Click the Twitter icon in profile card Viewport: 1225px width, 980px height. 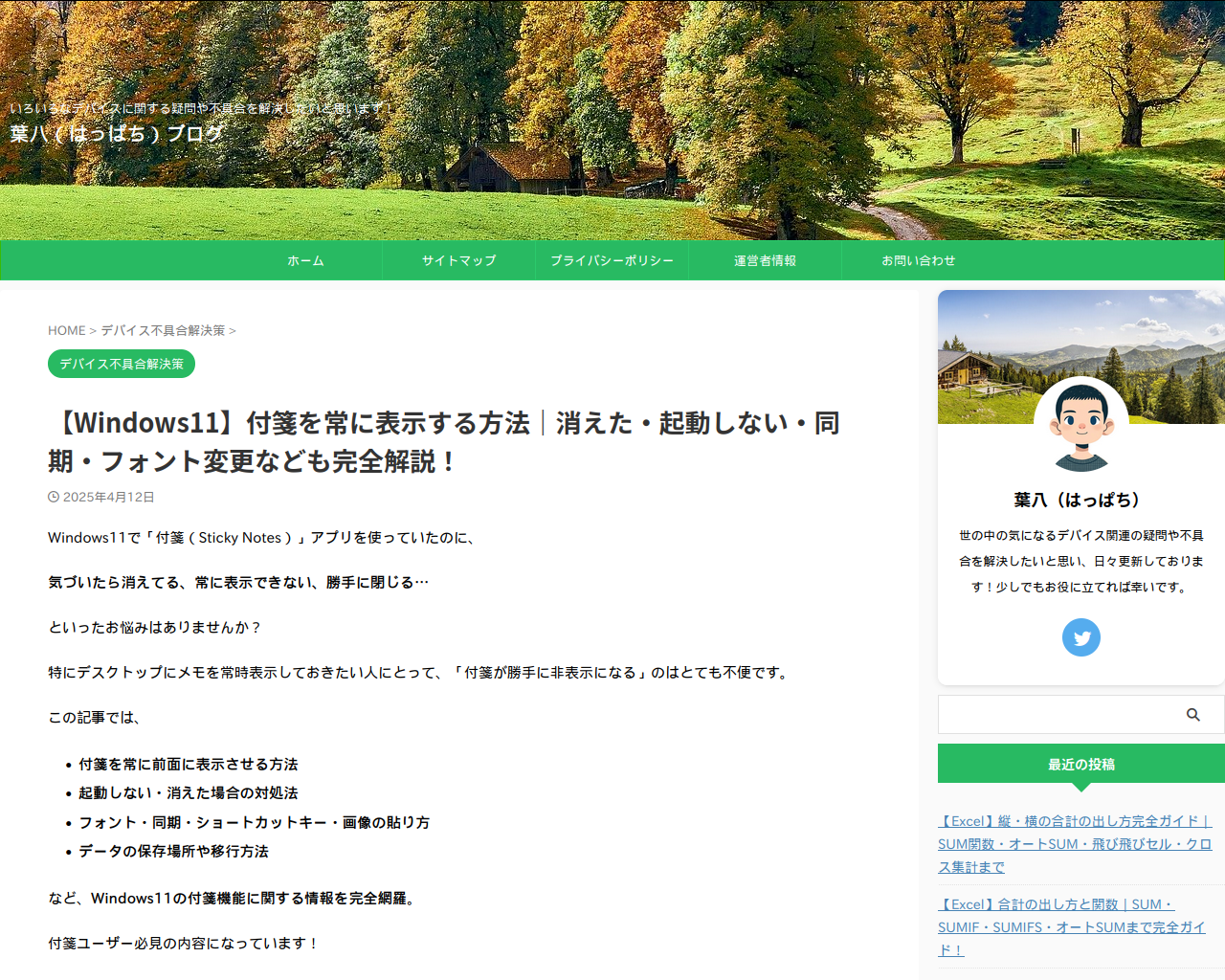[x=1081, y=637]
